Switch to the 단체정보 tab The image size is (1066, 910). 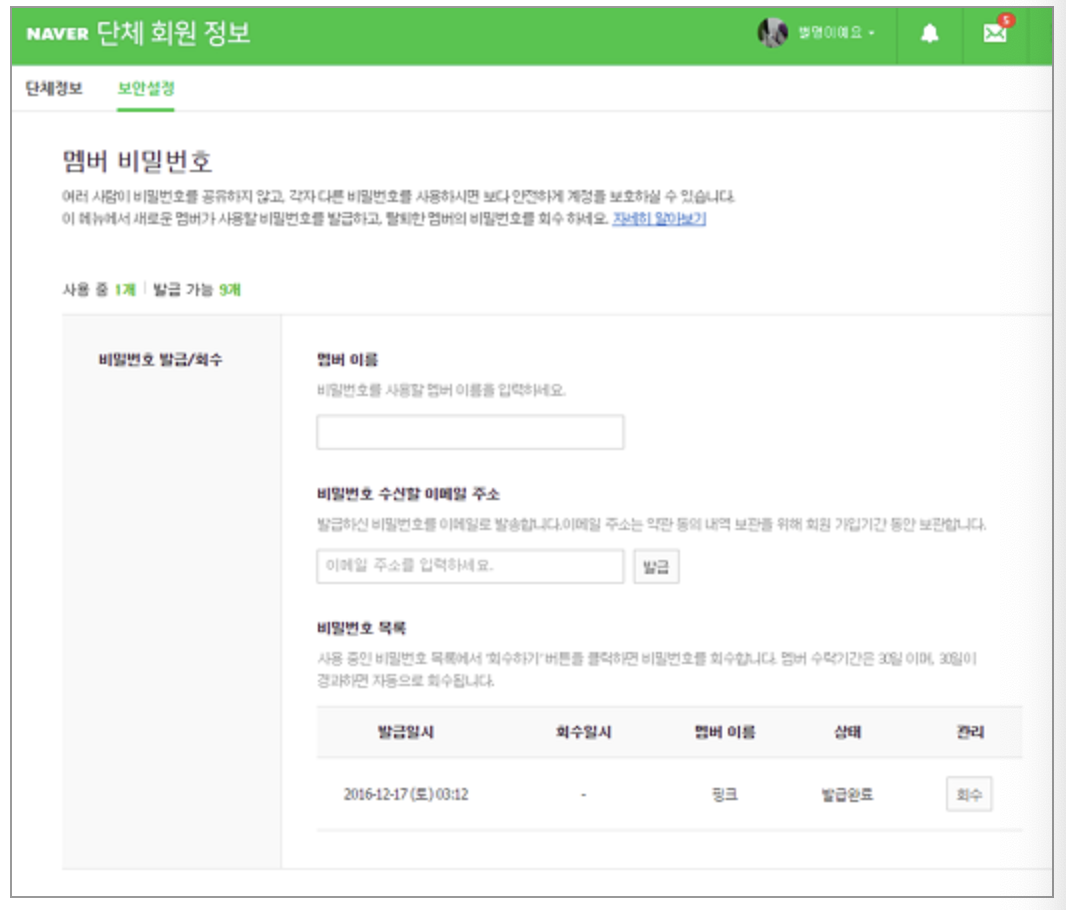[x=54, y=88]
